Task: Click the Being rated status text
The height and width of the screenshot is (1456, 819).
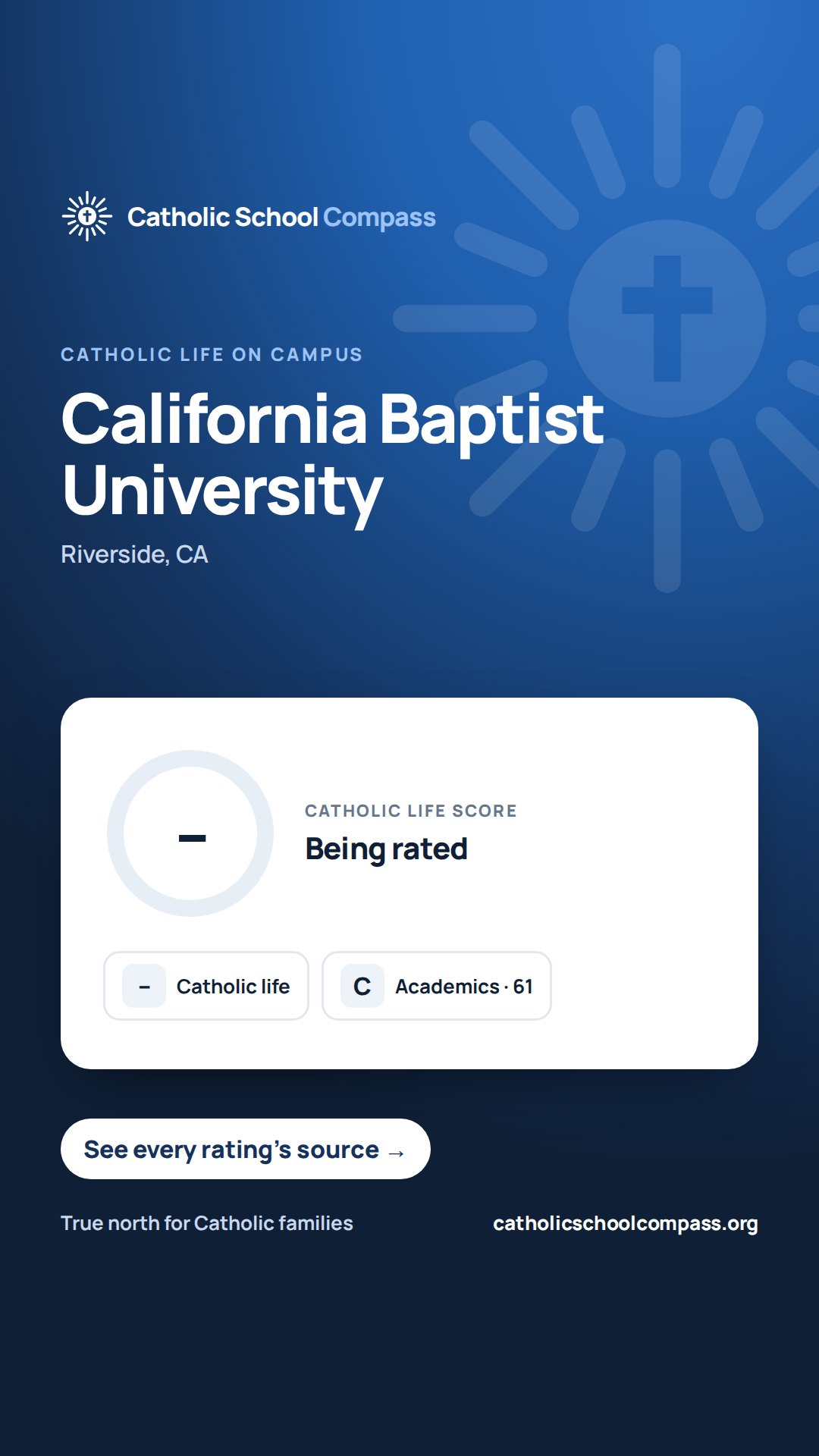Action: pyautogui.click(x=386, y=849)
